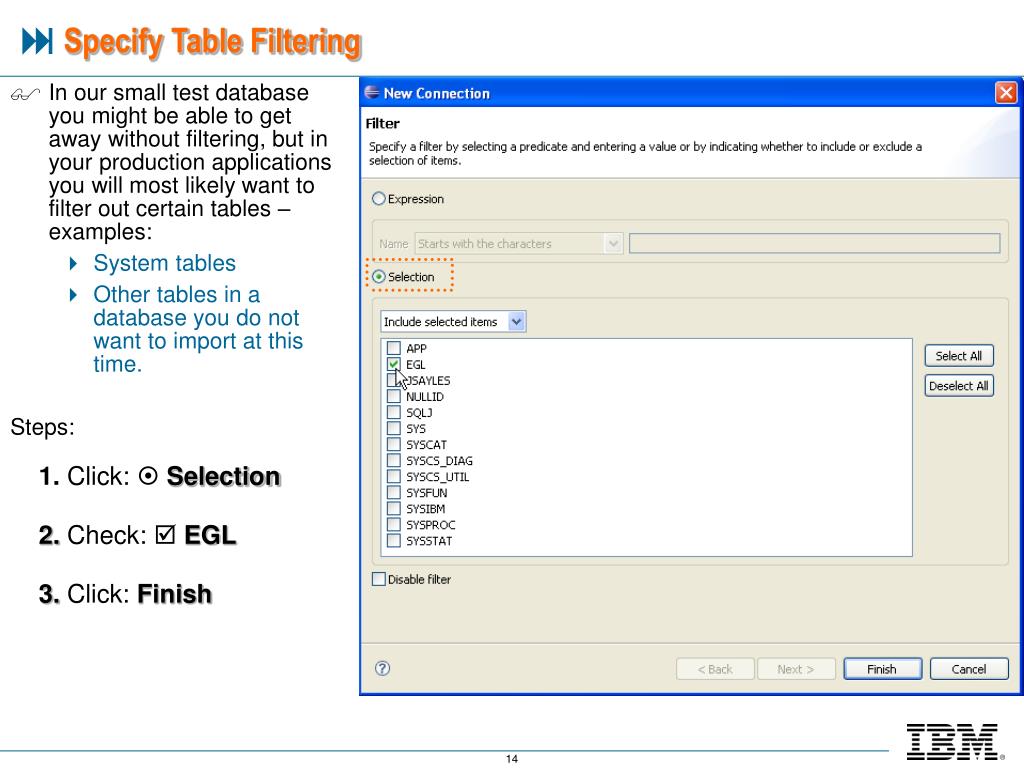Open the Include selected items dropdown
Viewport: 1024px width, 768px height.
[516, 322]
